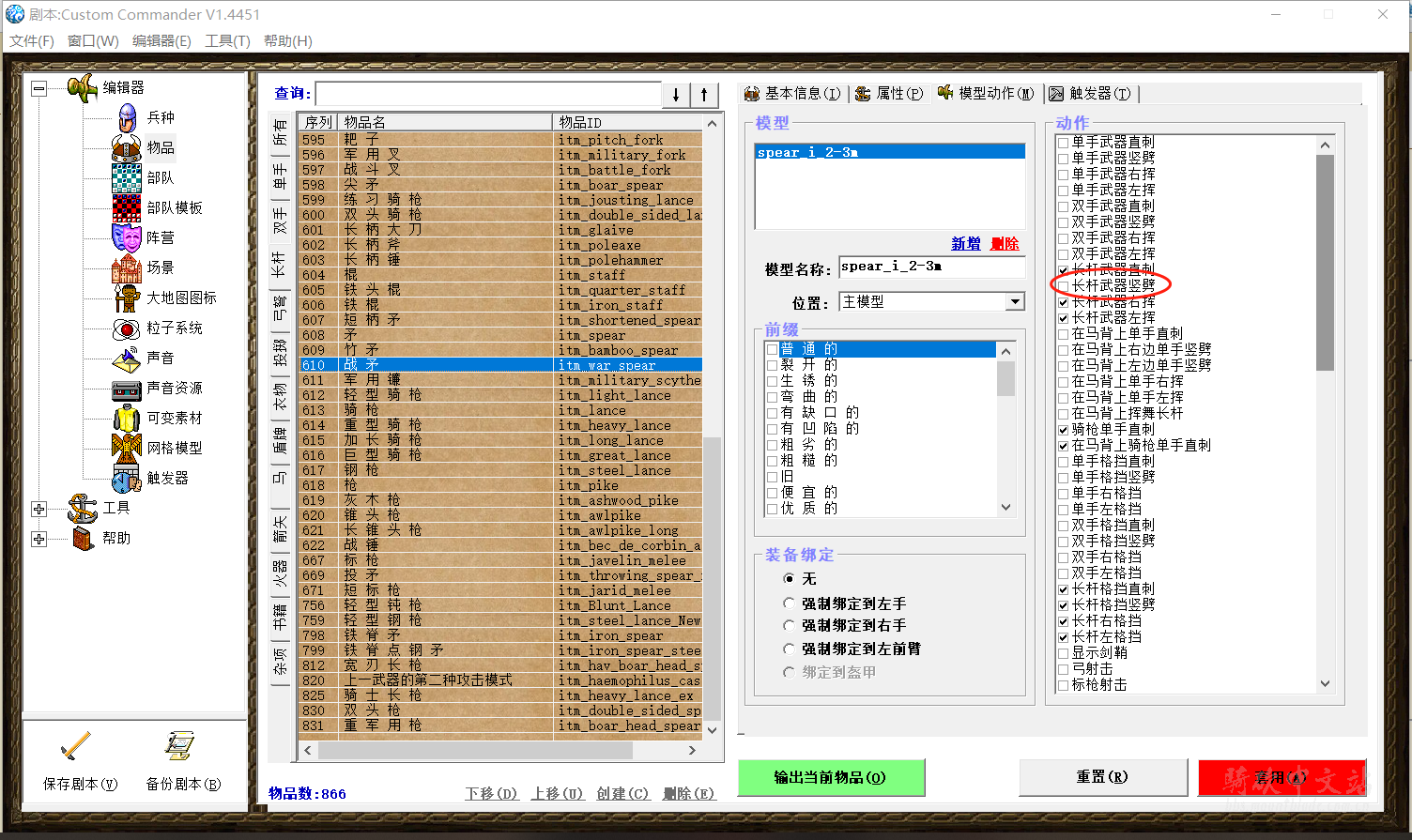Switch to the 触发器(T) tab
This screenshot has height=840, width=1412.
[x=1091, y=93]
